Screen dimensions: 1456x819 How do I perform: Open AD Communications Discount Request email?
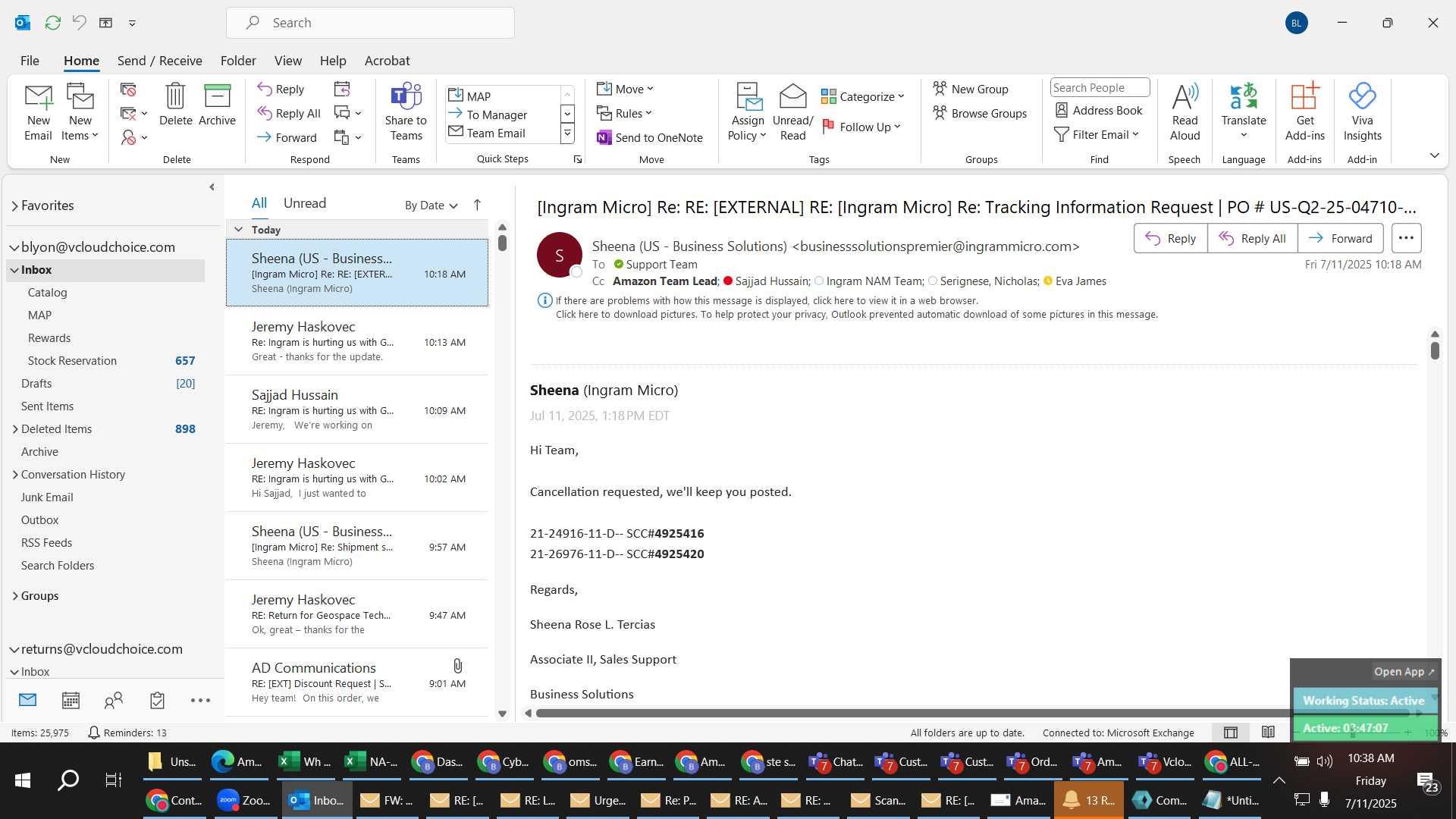357,682
